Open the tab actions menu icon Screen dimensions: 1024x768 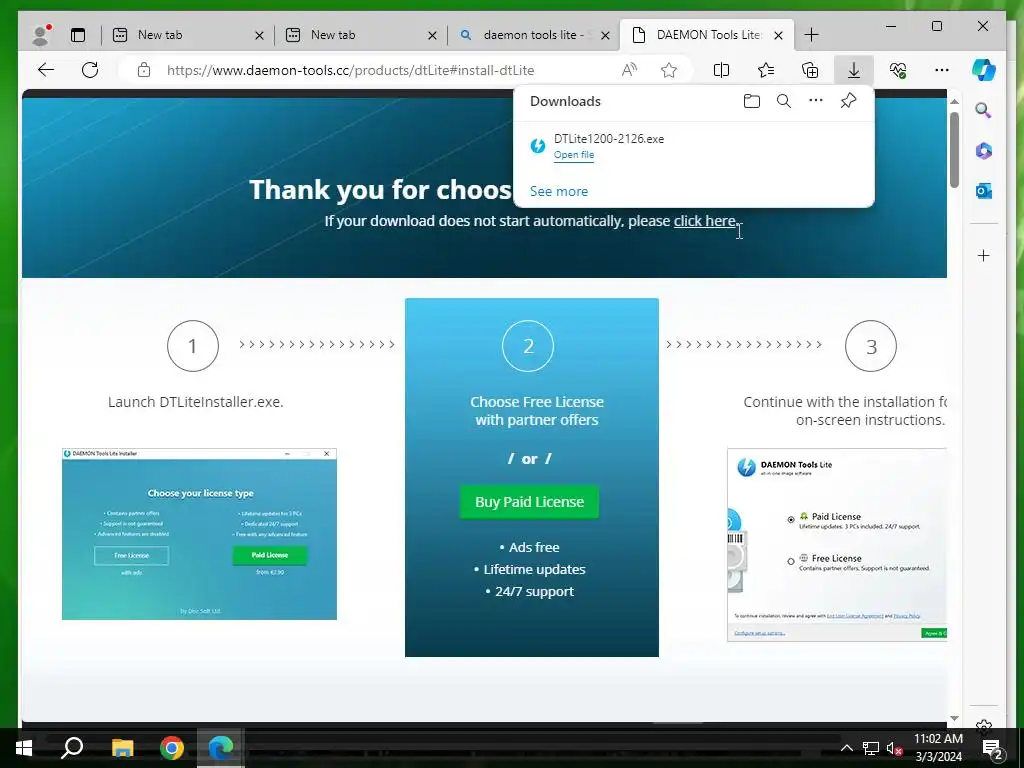pyautogui.click(x=78, y=35)
